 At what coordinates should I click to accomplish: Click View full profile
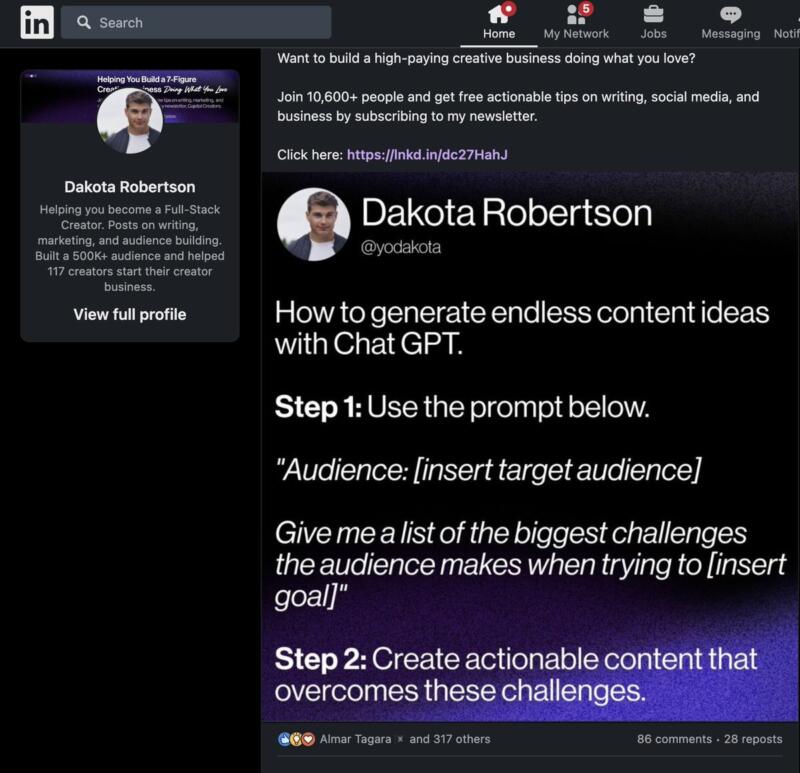tap(130, 314)
